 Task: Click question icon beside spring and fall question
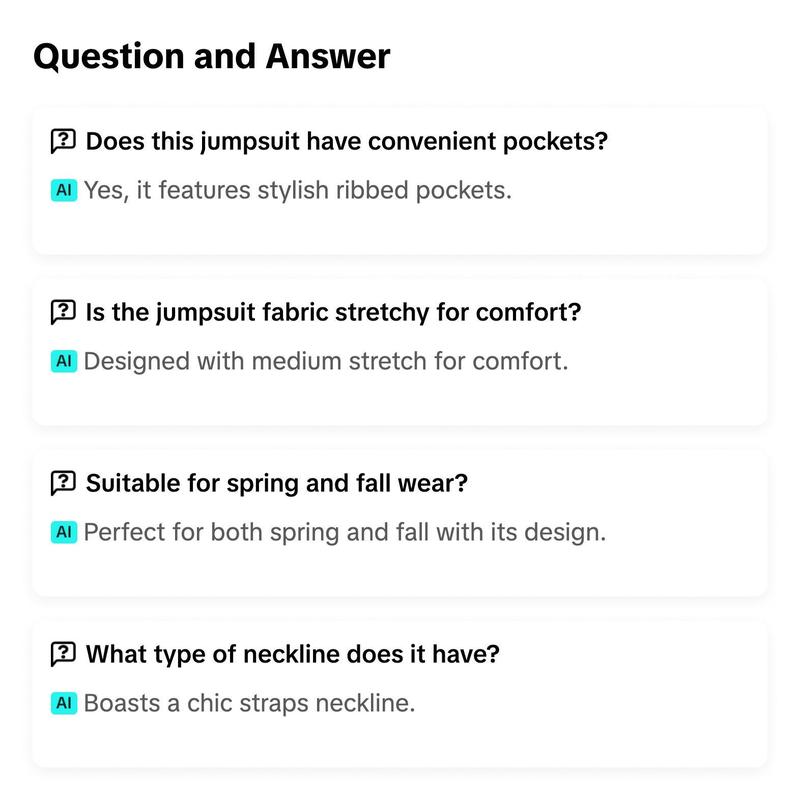point(63,483)
